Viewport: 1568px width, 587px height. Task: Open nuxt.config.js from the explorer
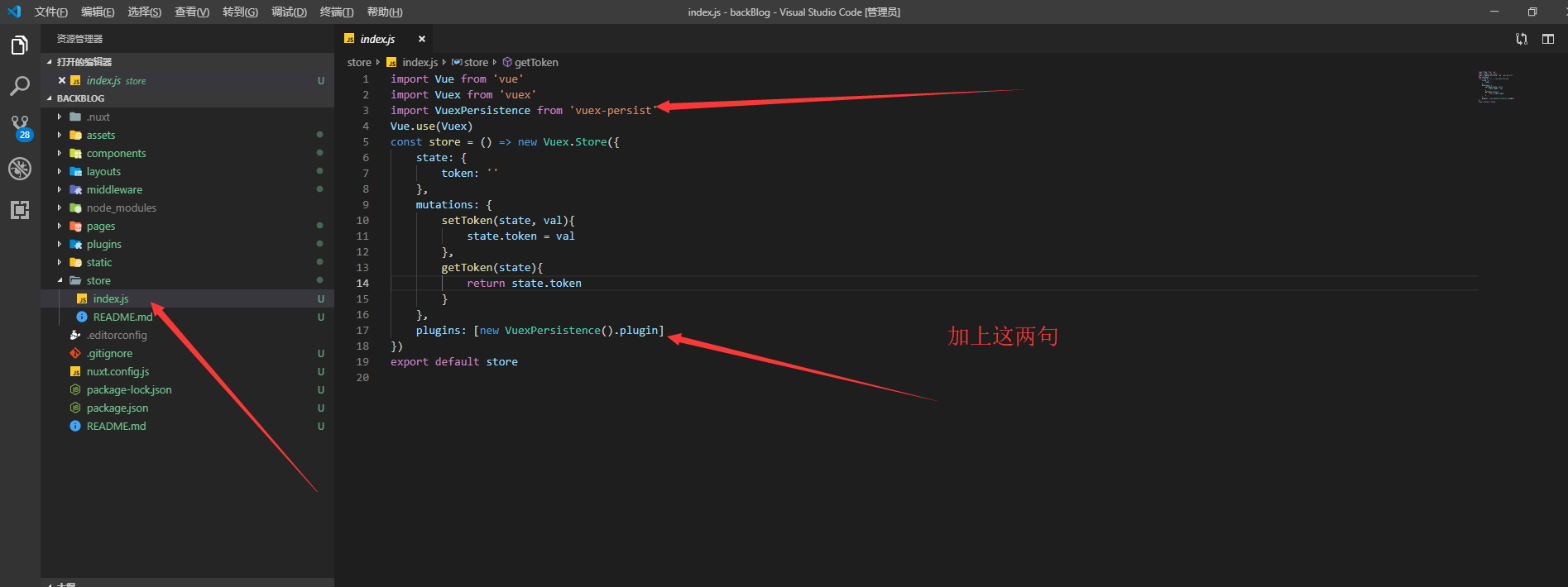[117, 372]
